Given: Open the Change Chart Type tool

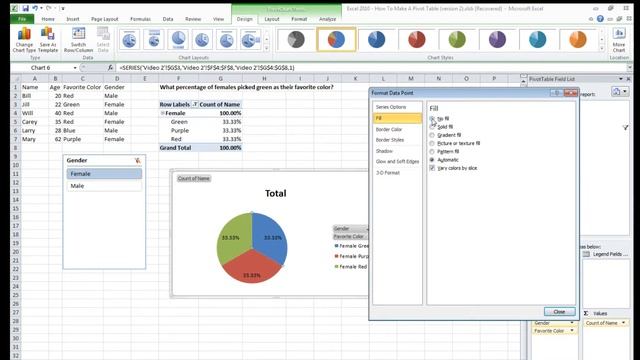Looking at the screenshot, I should (x=24, y=40).
